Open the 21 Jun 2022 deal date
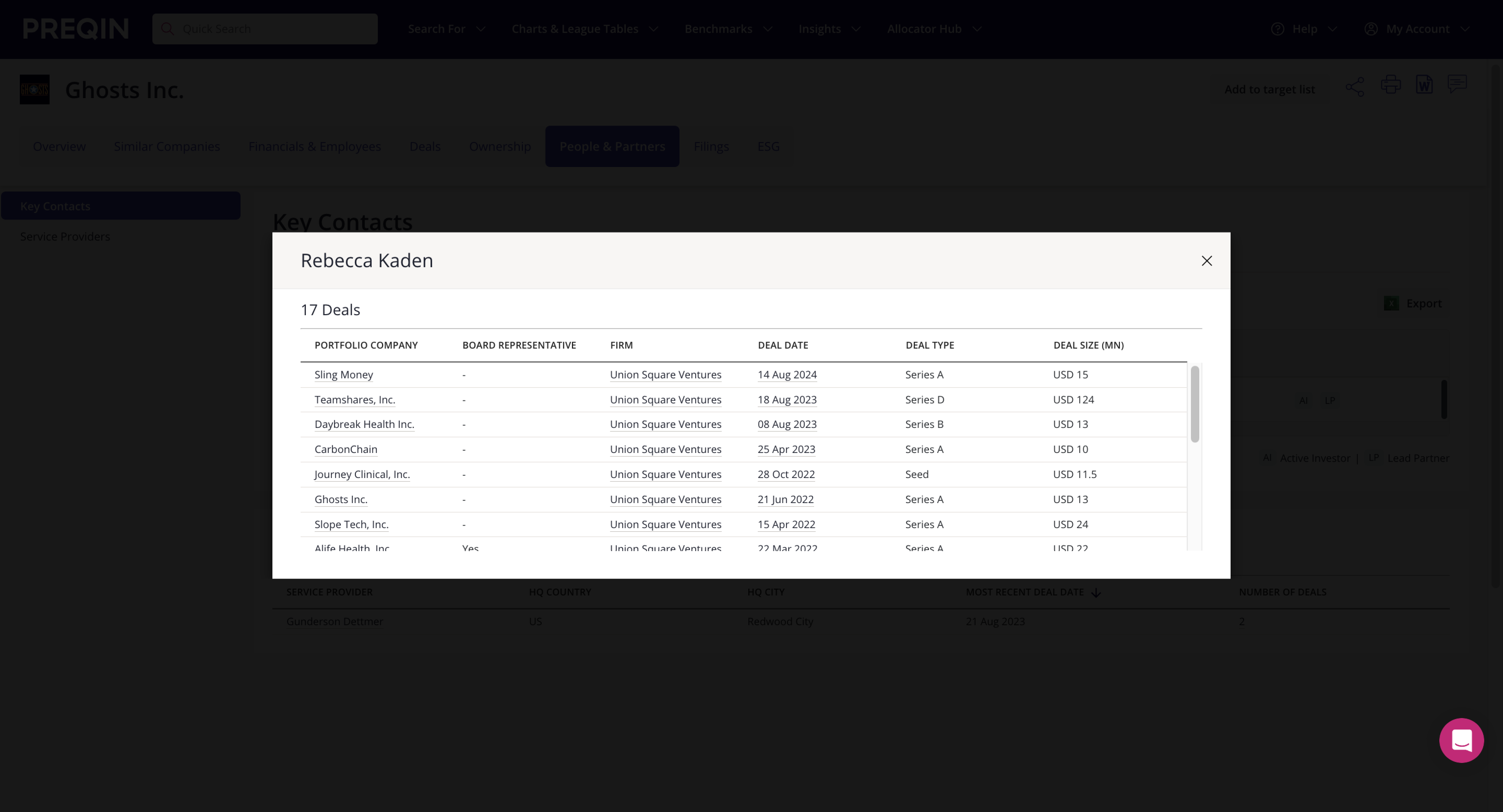Image resolution: width=1503 pixels, height=812 pixels. pos(785,499)
